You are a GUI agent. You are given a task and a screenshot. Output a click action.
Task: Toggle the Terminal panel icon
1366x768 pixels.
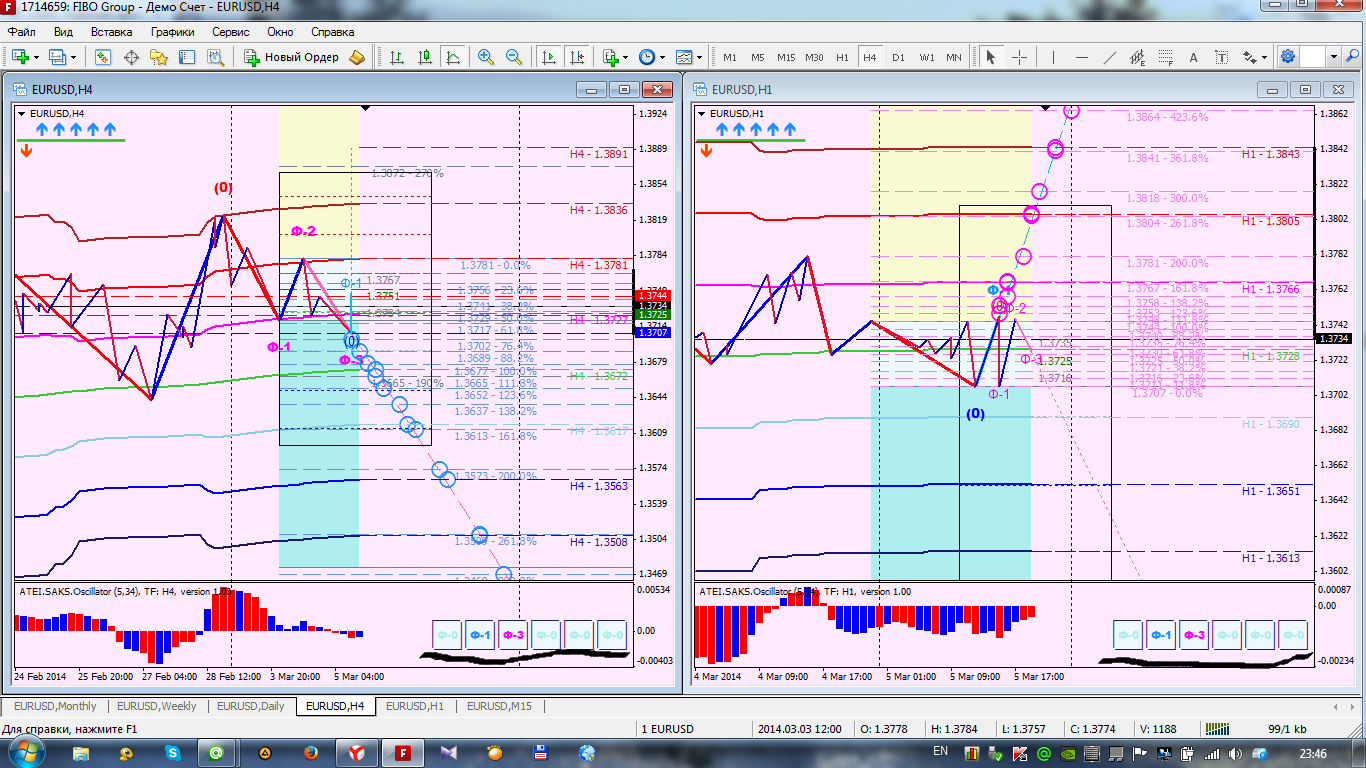[187, 57]
